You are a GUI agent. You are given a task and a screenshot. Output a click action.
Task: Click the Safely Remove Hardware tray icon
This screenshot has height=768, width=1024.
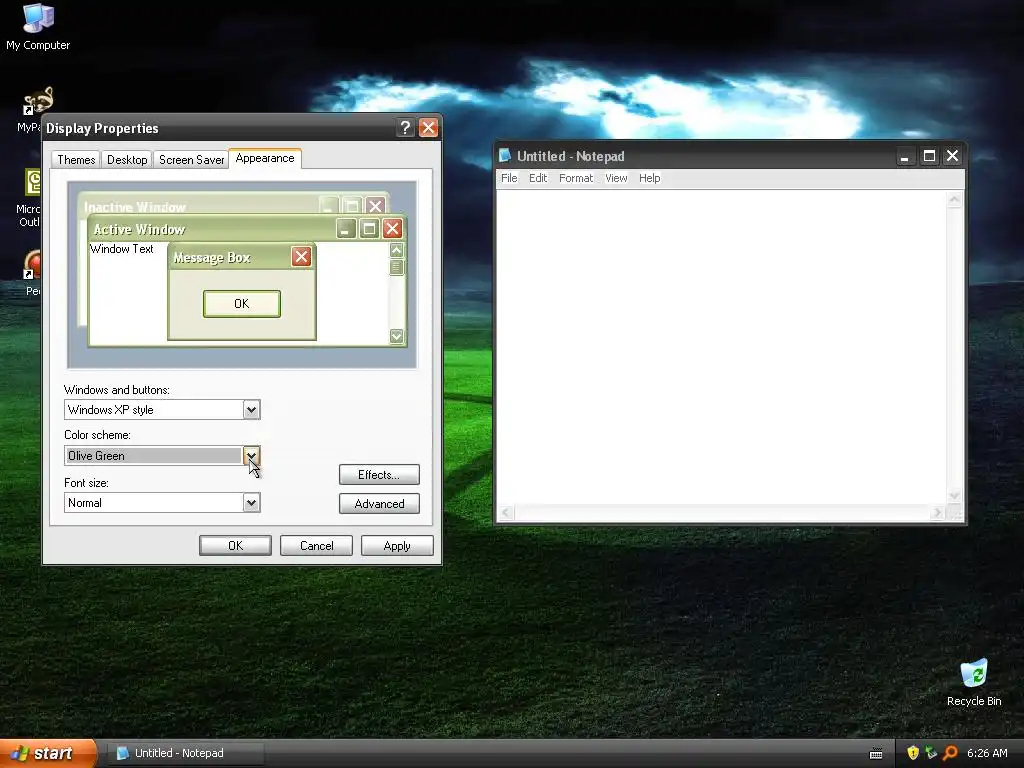click(931, 753)
